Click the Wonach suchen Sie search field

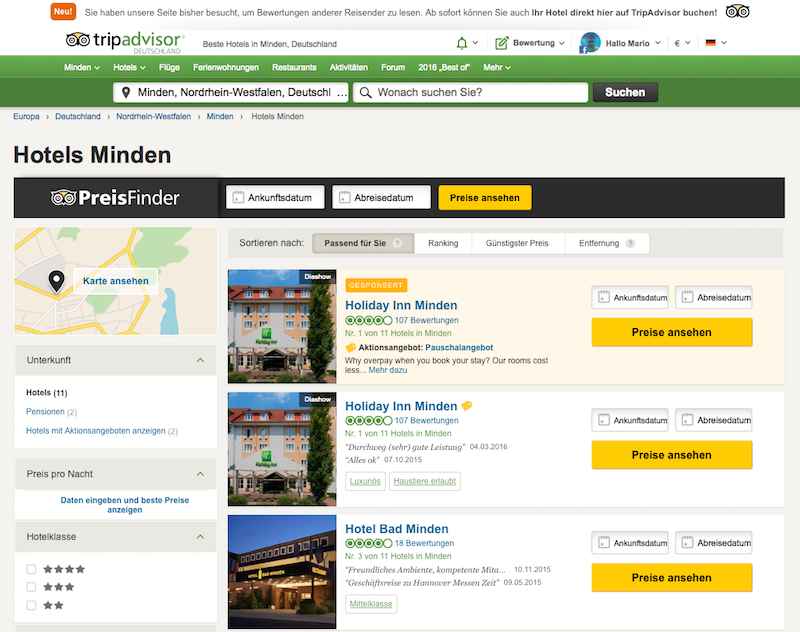(470, 92)
